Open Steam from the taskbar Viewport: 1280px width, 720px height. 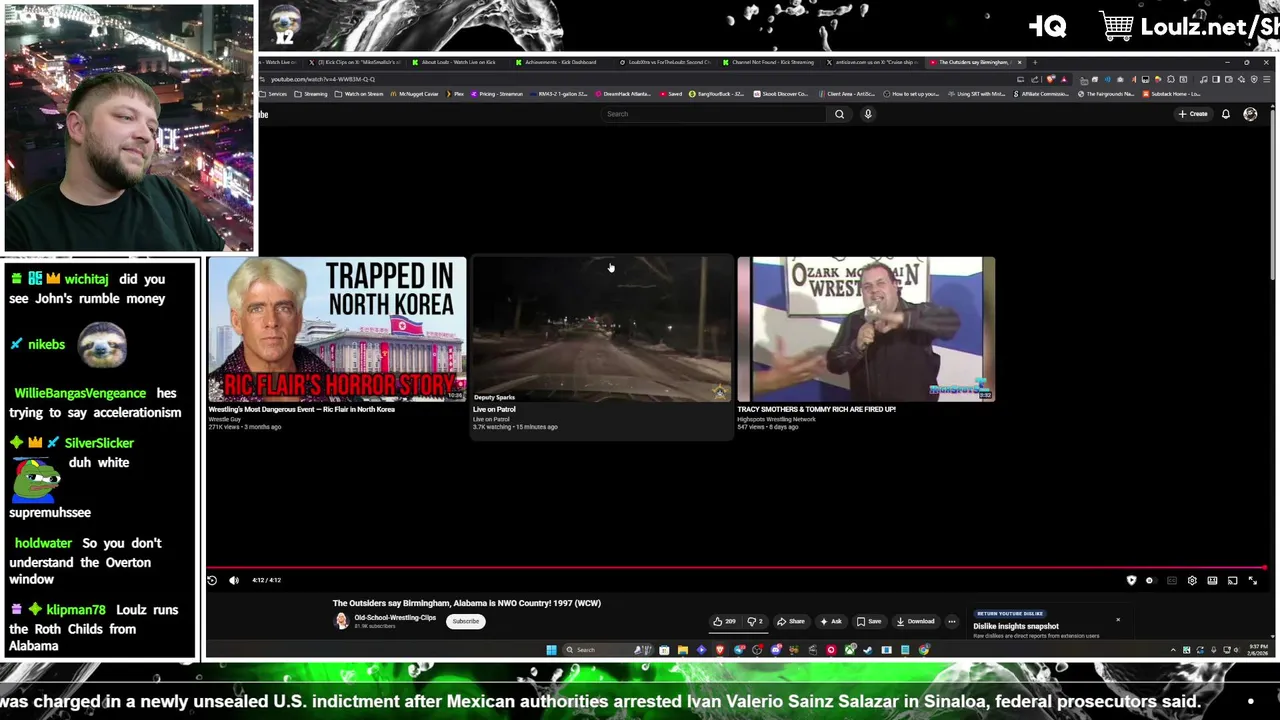click(867, 650)
